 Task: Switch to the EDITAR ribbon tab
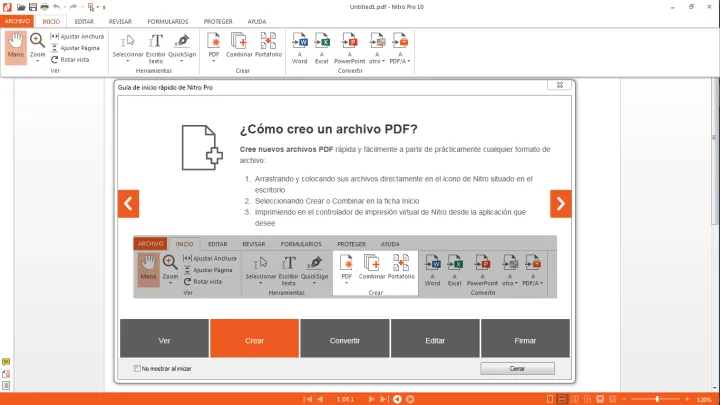point(84,22)
